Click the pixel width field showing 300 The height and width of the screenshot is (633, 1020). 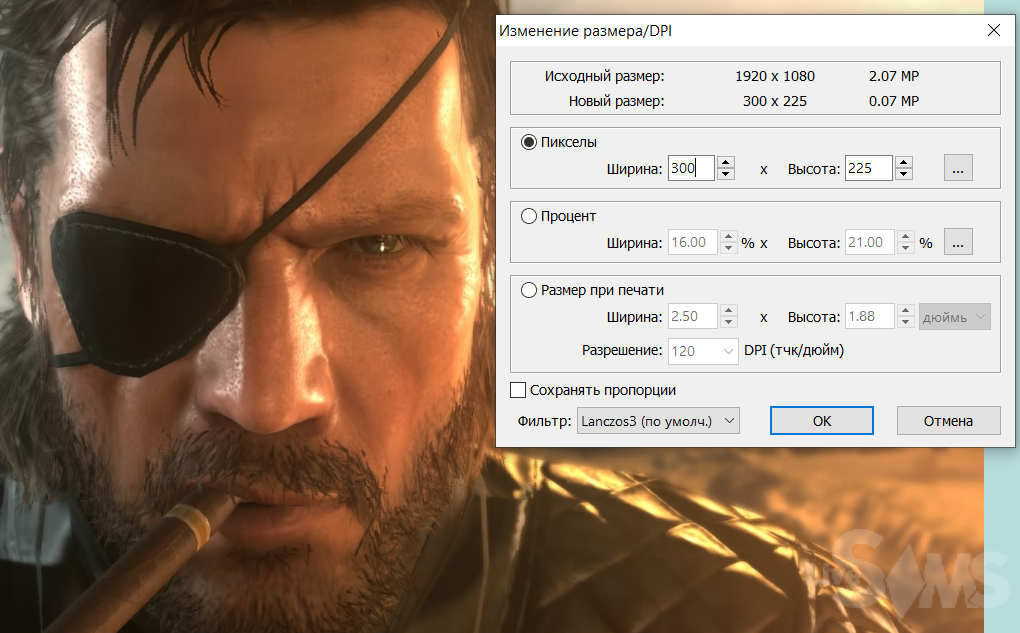(691, 168)
